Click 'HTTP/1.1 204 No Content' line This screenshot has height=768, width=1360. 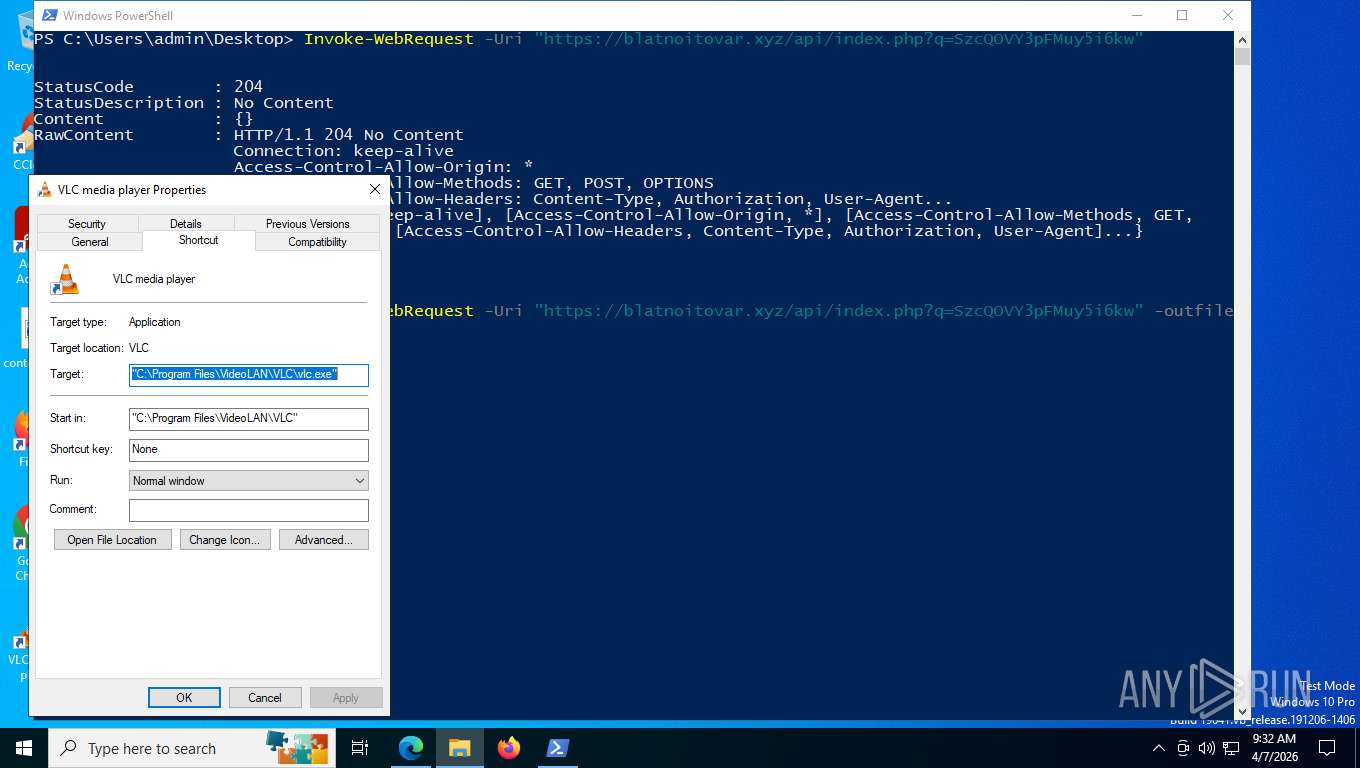click(x=349, y=135)
